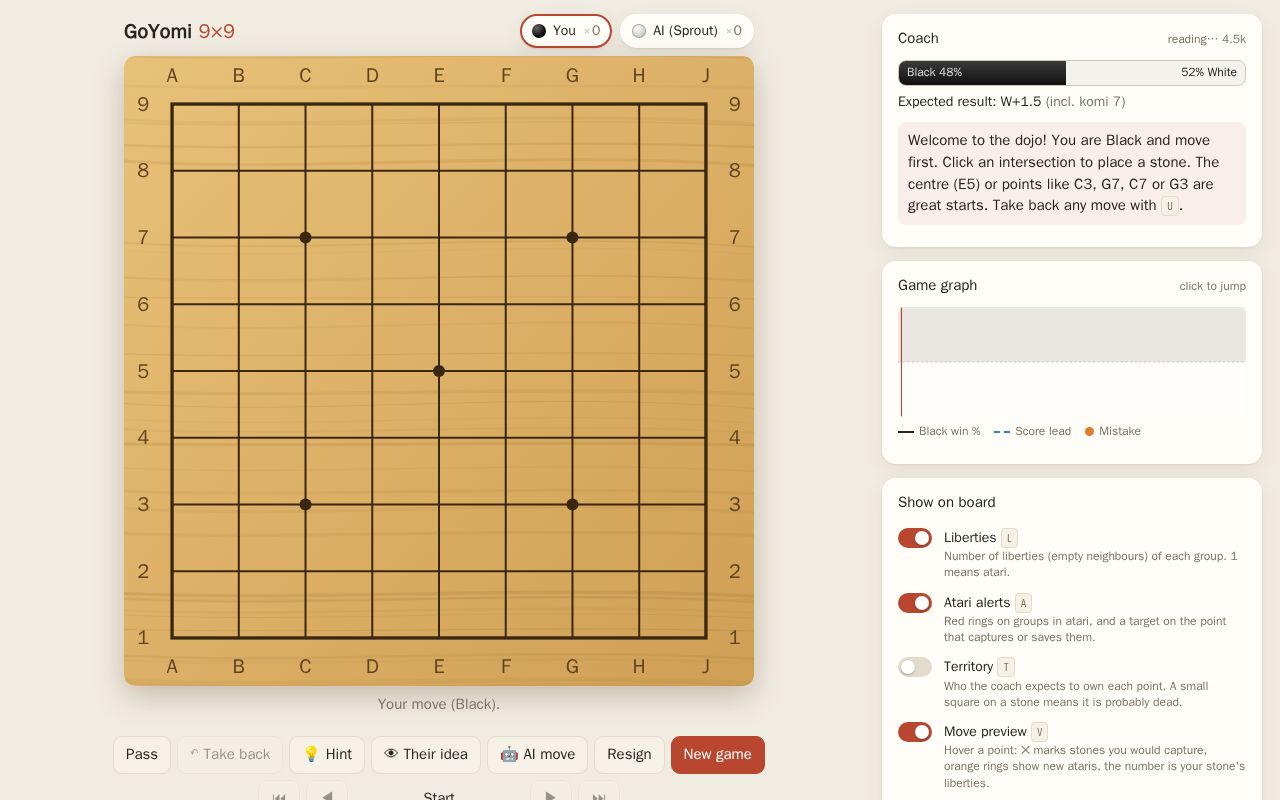
Task: Click the 'Expected result: W+1.5' text
Action: coord(970,102)
